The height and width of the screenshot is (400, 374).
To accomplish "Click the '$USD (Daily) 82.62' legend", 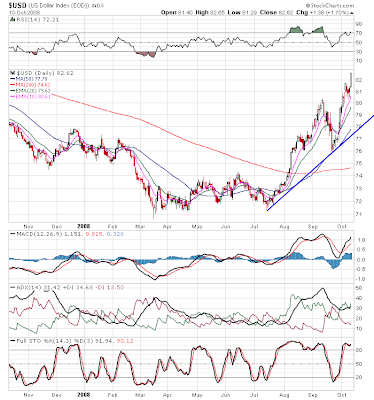I will 45,73.
